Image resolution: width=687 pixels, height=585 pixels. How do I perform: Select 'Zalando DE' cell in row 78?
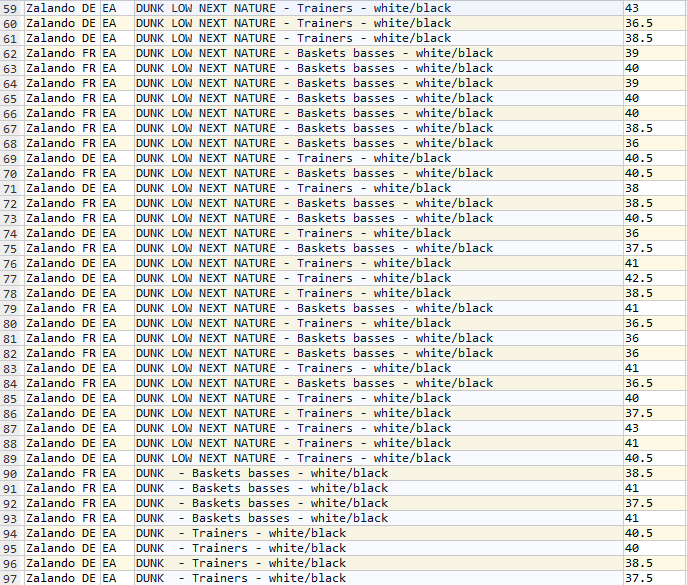(x=63, y=293)
